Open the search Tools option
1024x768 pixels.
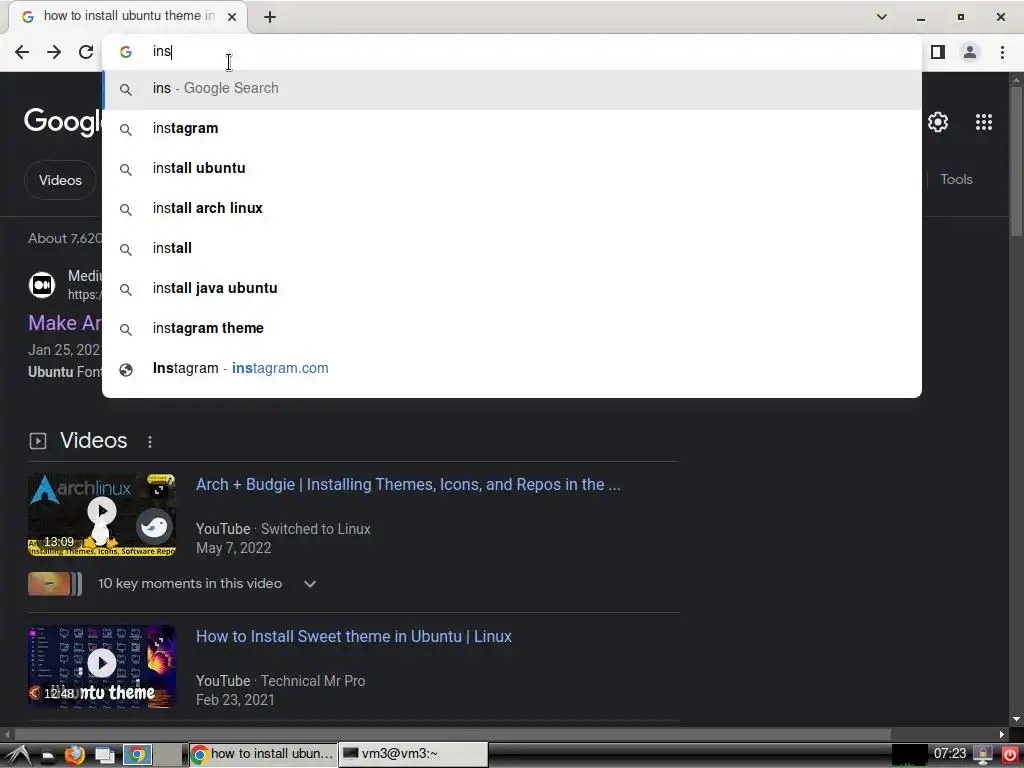[956, 180]
